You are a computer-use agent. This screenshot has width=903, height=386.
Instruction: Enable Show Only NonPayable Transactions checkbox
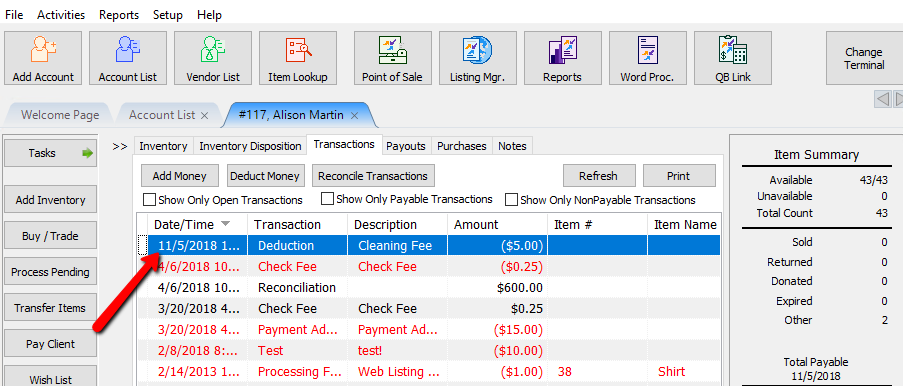[511, 200]
